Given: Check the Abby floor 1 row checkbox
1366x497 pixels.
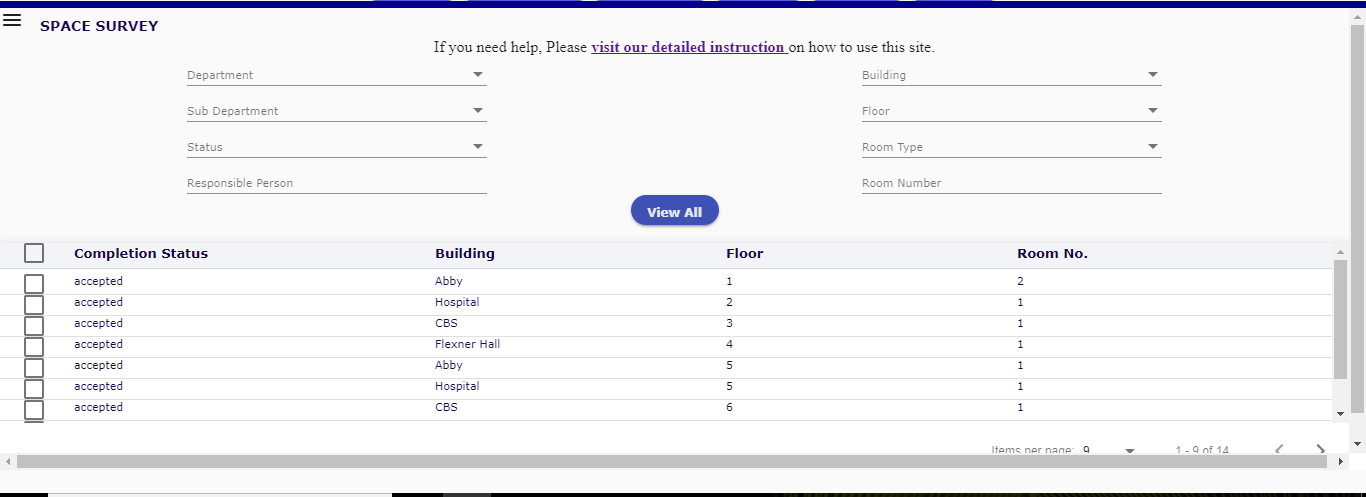Looking at the screenshot, I should pos(34,283).
